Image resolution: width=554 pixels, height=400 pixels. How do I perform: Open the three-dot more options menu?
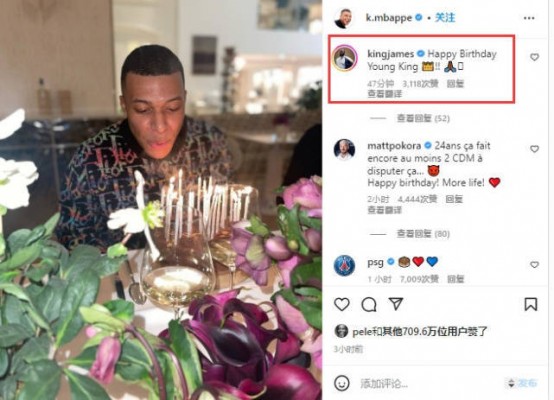[x=529, y=18]
